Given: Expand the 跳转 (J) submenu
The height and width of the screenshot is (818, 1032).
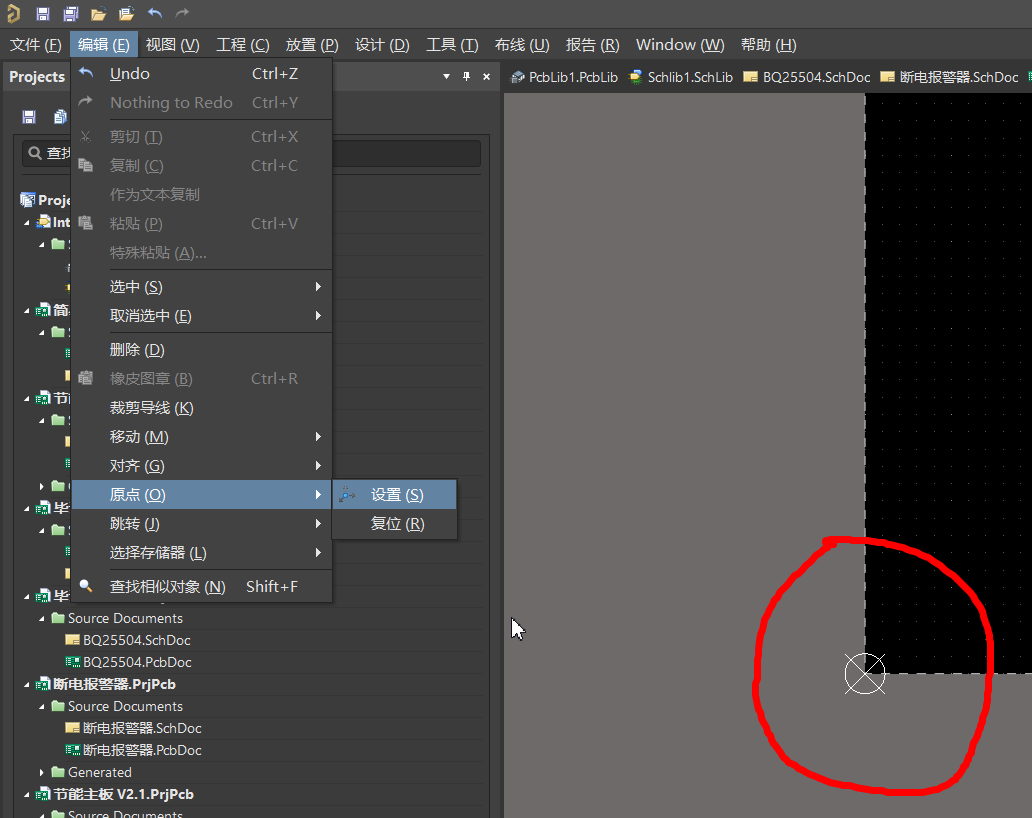Looking at the screenshot, I should (201, 524).
